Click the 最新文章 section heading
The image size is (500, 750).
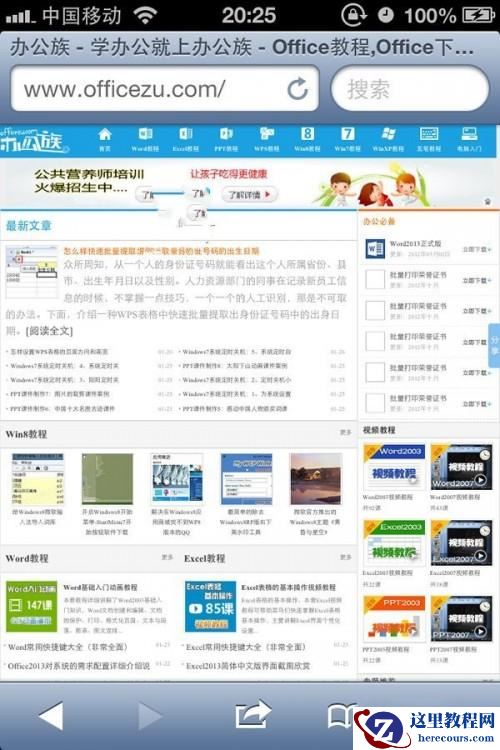[29, 226]
